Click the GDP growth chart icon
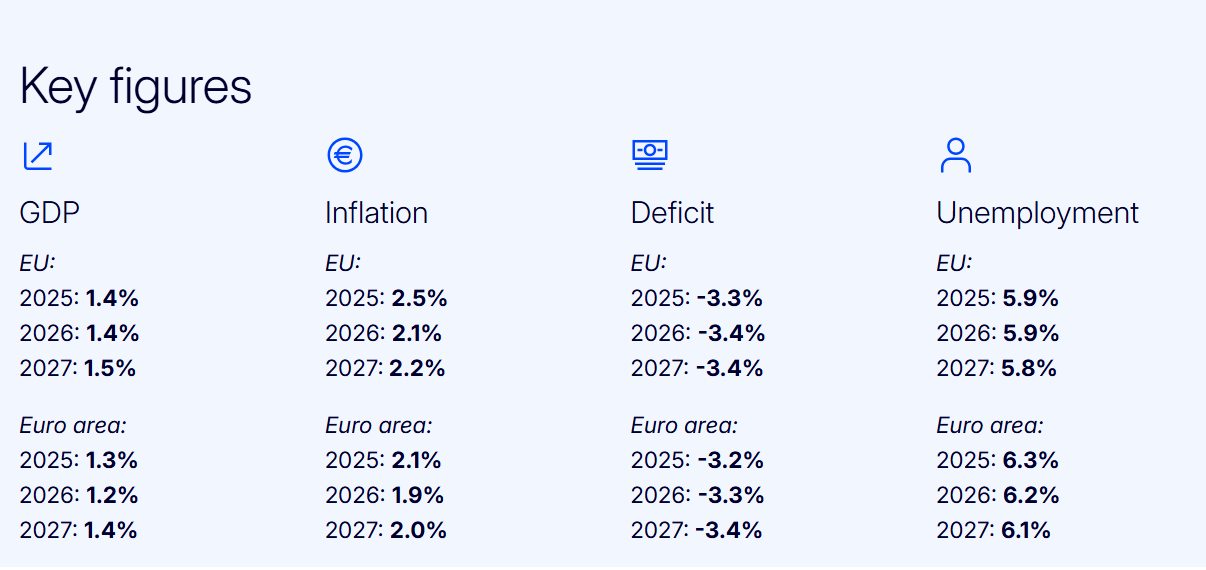Screen dimensions: 1206x570 click(37, 156)
